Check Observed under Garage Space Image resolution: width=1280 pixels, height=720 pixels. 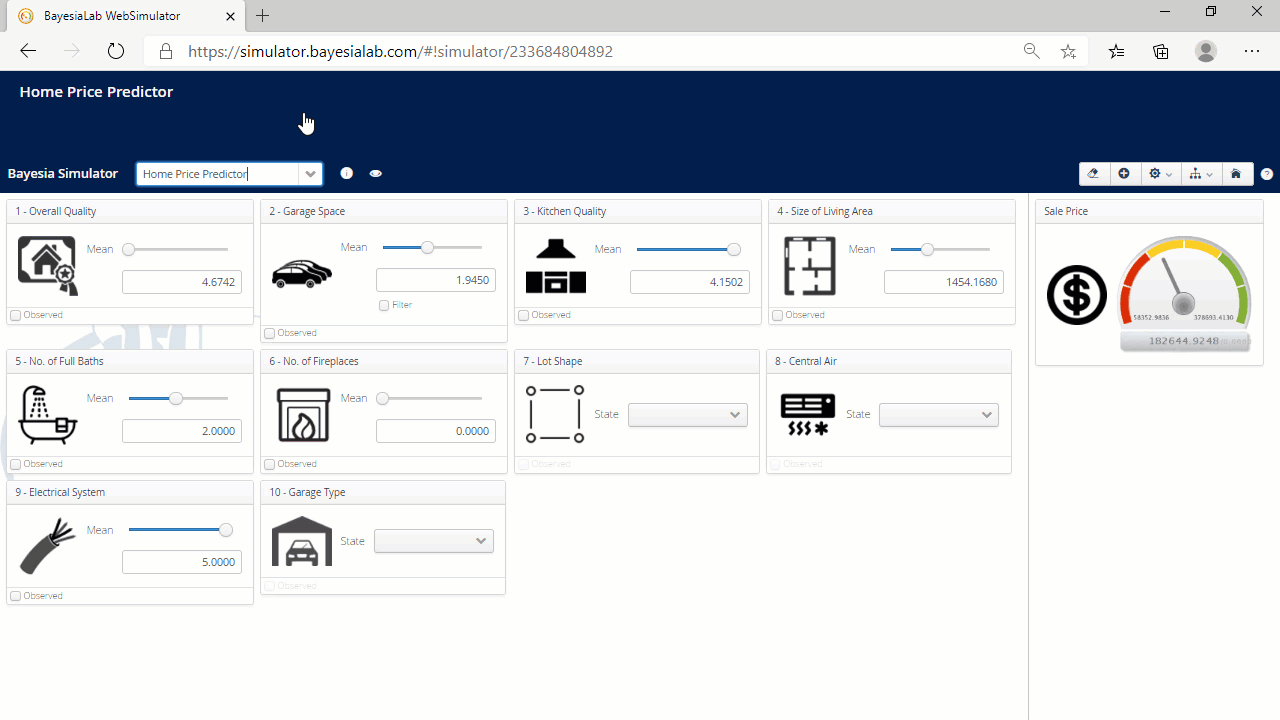coord(269,333)
